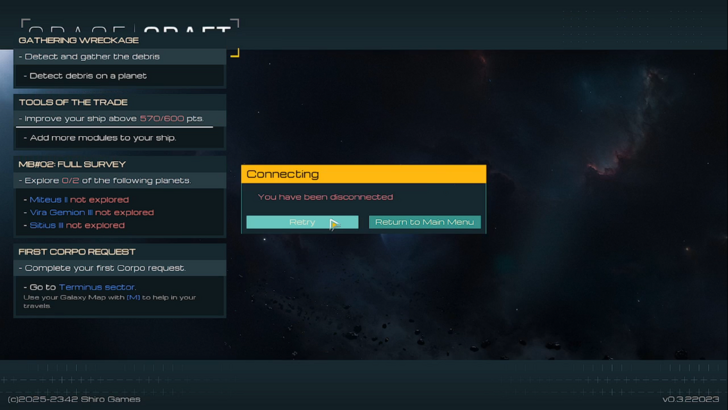The image size is (728, 410).
Task: Open Tools of the Trade quest header
Action: (120, 102)
